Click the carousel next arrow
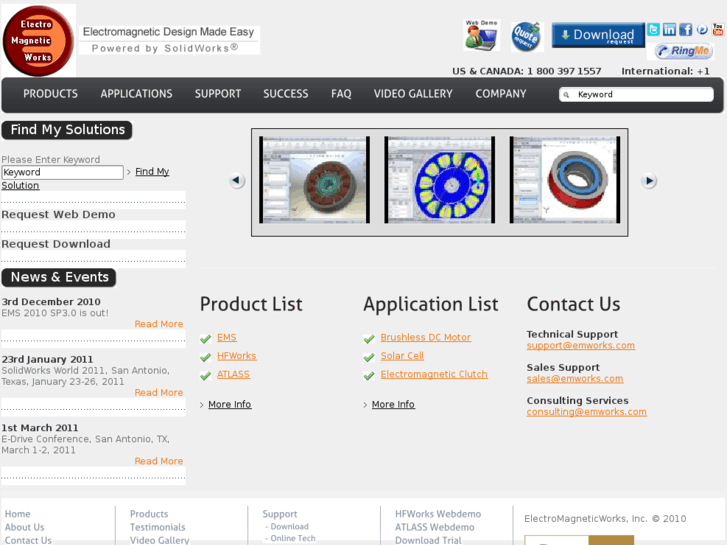 [x=649, y=180]
